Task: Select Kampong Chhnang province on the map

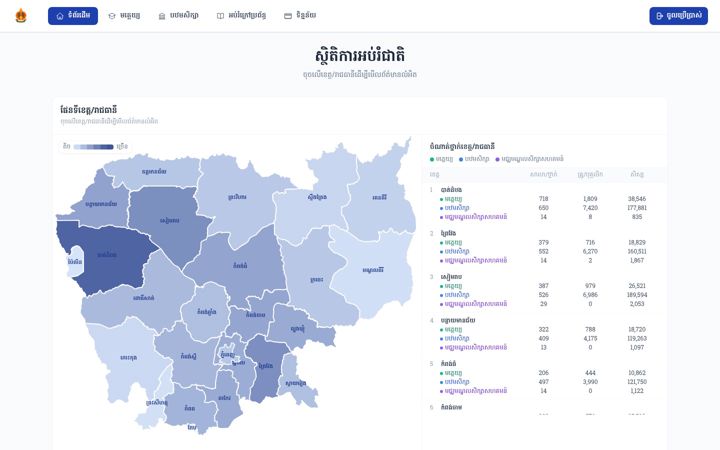Action: click(206, 312)
